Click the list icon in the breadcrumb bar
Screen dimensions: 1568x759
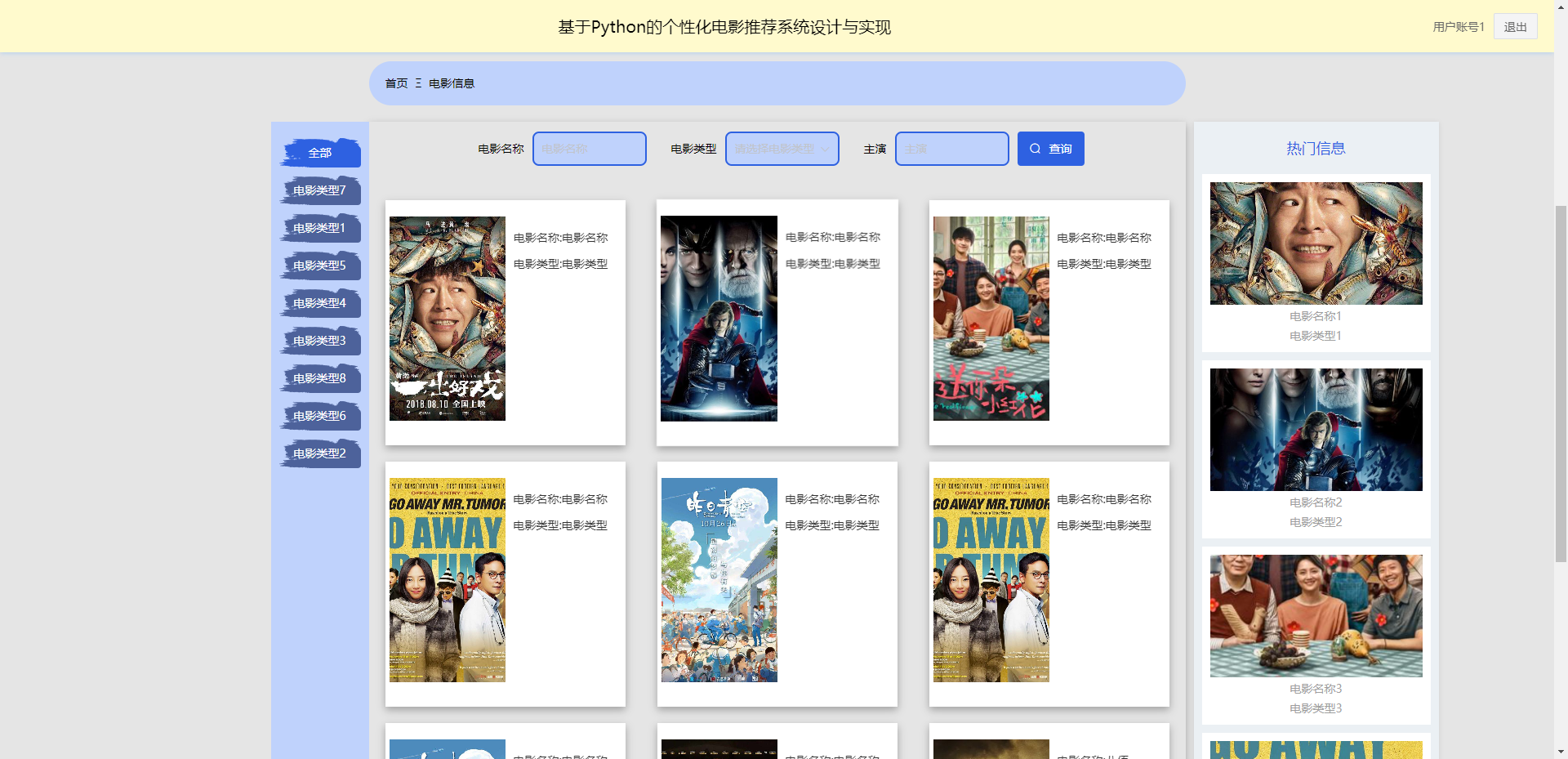[x=418, y=83]
